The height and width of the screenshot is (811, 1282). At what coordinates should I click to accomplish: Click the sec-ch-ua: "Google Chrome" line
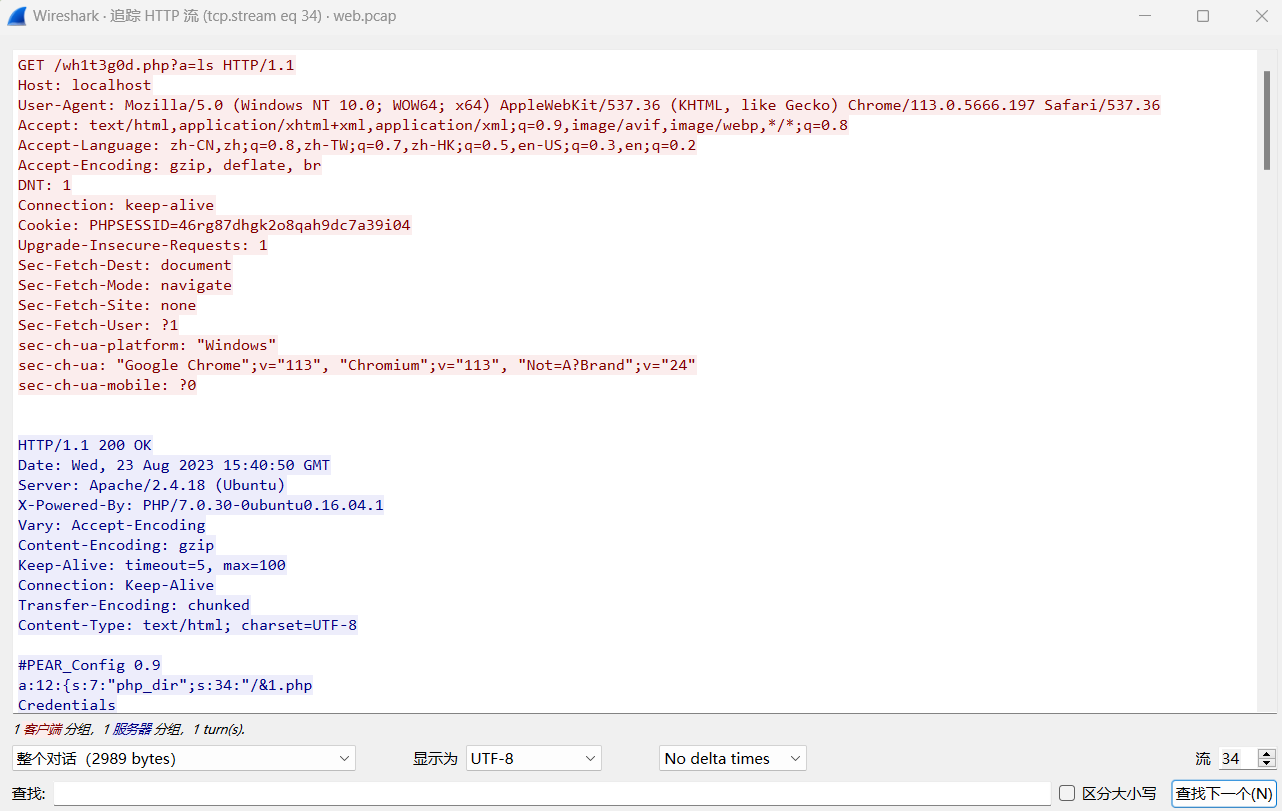(x=357, y=365)
